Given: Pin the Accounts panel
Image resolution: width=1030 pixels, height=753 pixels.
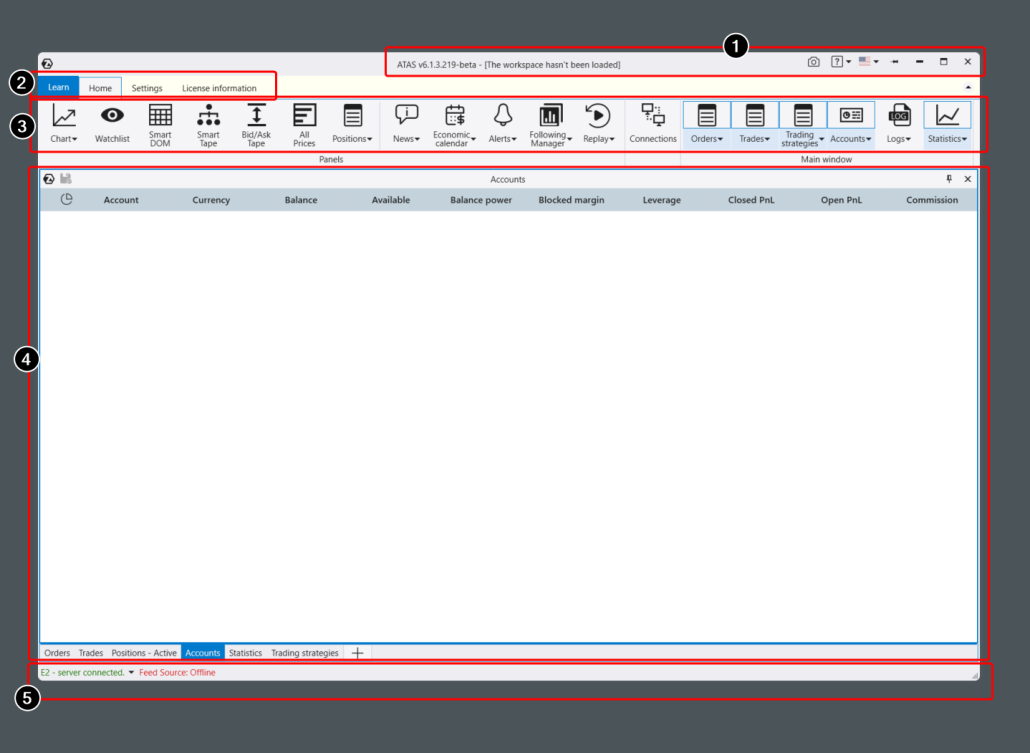Looking at the screenshot, I should point(949,178).
